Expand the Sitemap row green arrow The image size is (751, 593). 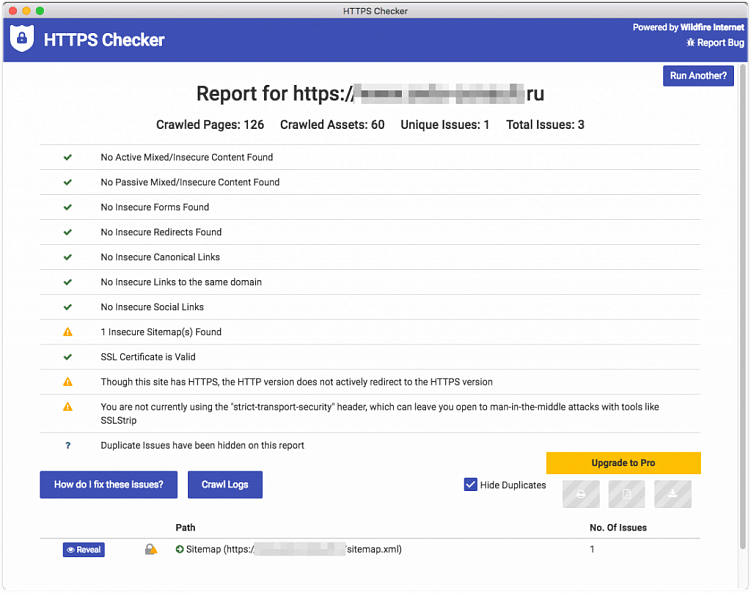tap(180, 549)
